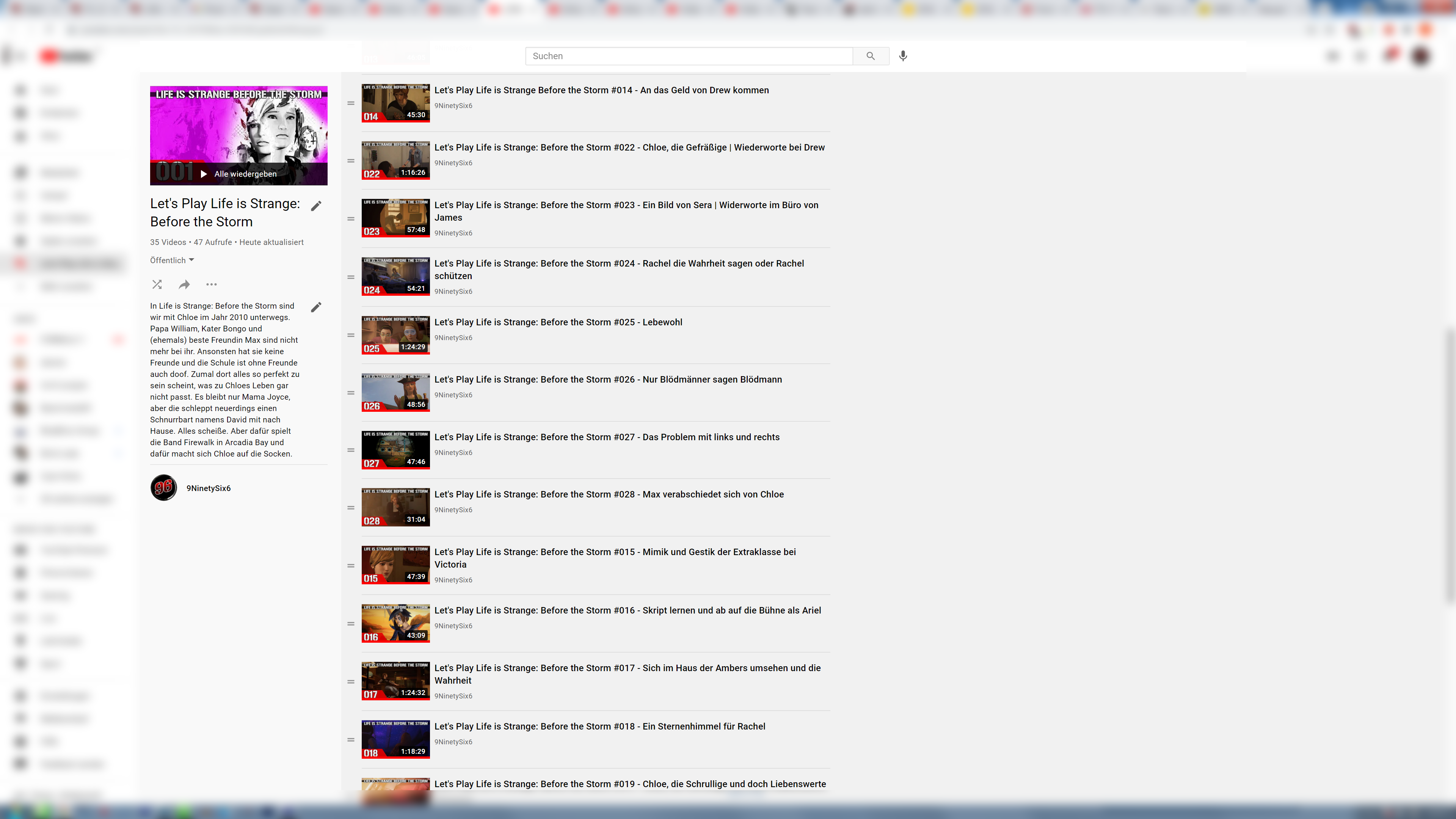Open thumbnail of episode 025
This screenshot has height=819, width=1456.
pos(395,335)
